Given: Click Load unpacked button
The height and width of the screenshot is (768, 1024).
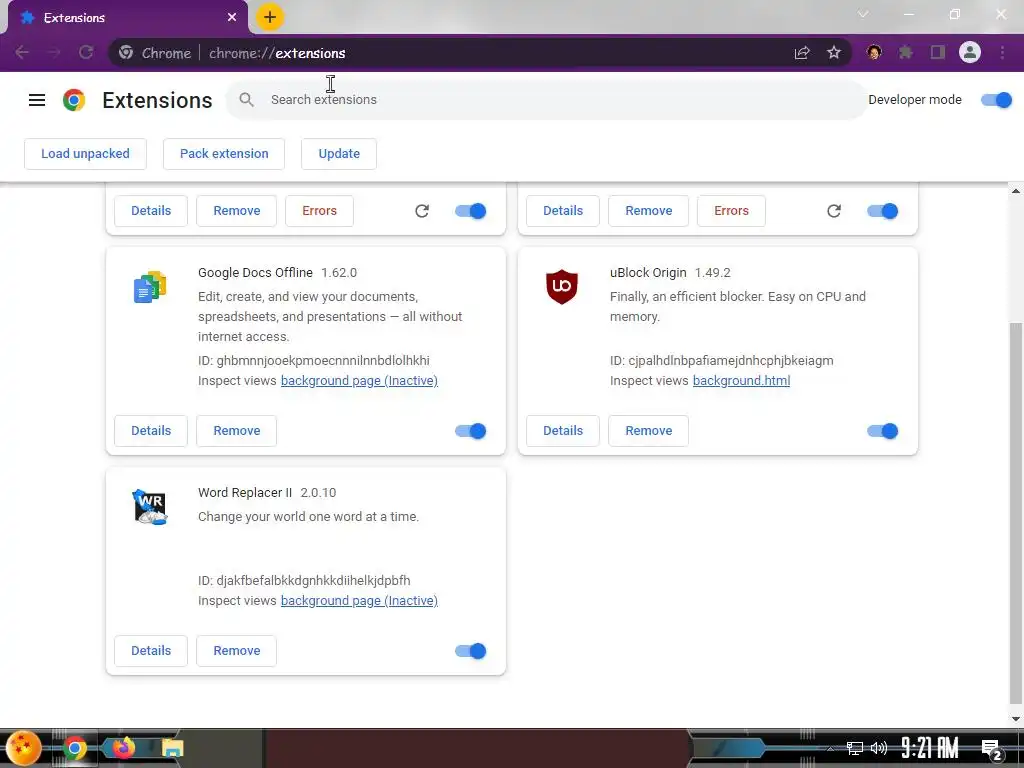Looking at the screenshot, I should click(86, 153).
